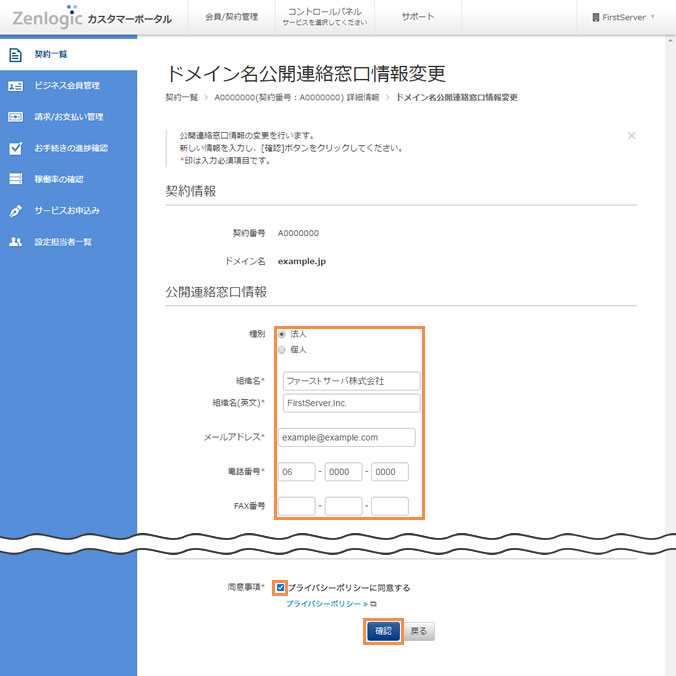Select the 個人 radio button

pos(282,350)
